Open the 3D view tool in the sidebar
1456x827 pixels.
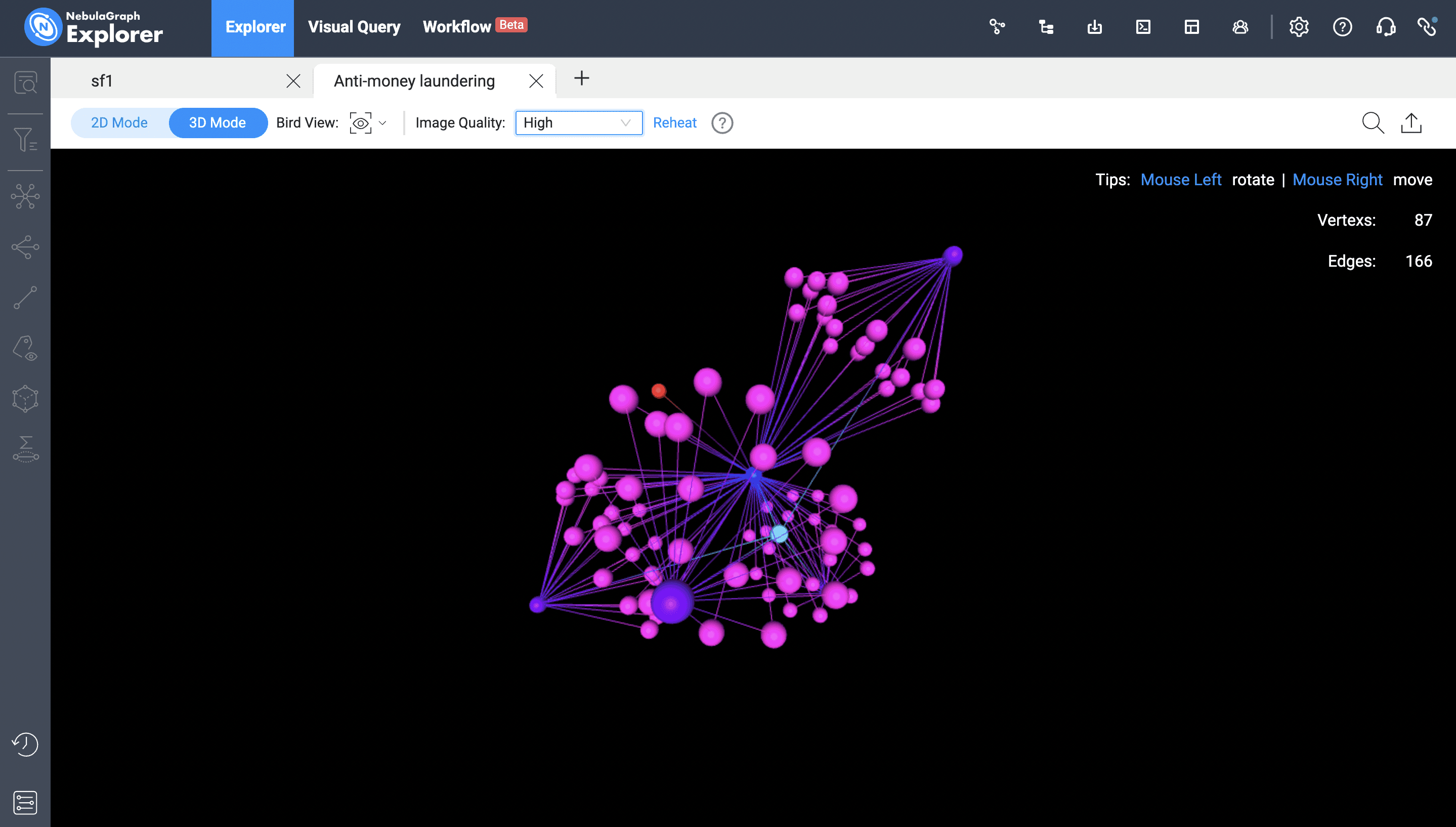[x=25, y=398]
